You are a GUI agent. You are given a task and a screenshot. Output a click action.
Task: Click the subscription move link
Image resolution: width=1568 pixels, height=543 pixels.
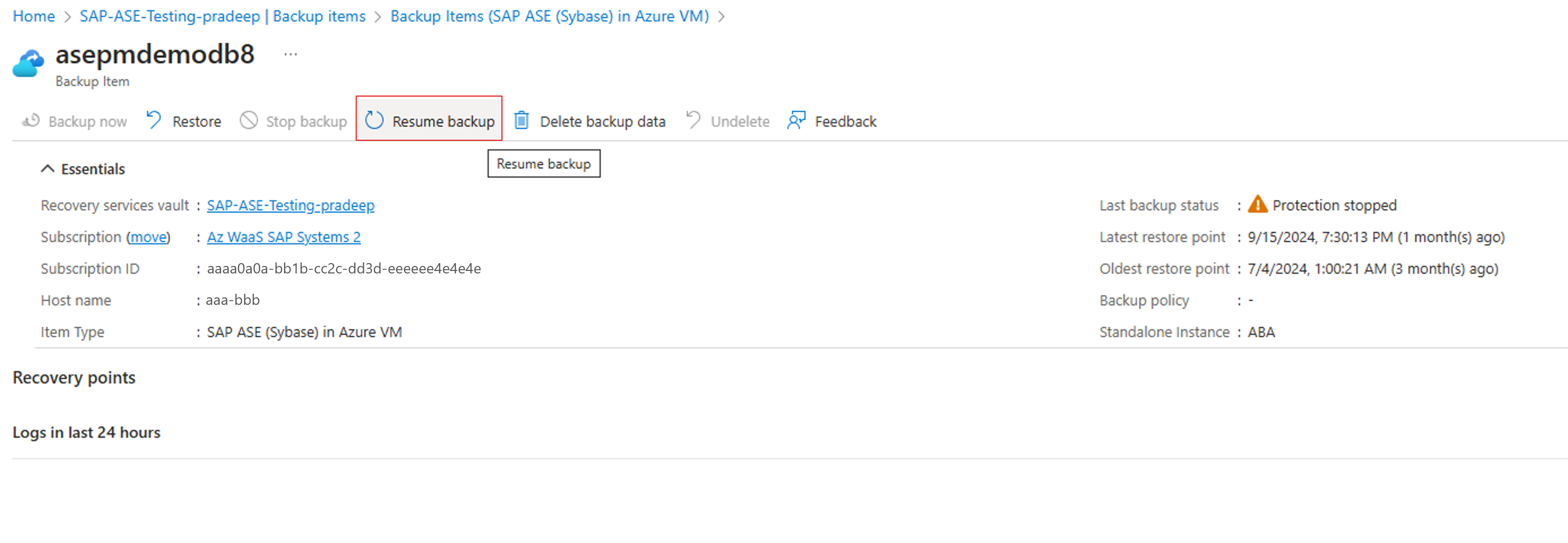click(x=149, y=237)
